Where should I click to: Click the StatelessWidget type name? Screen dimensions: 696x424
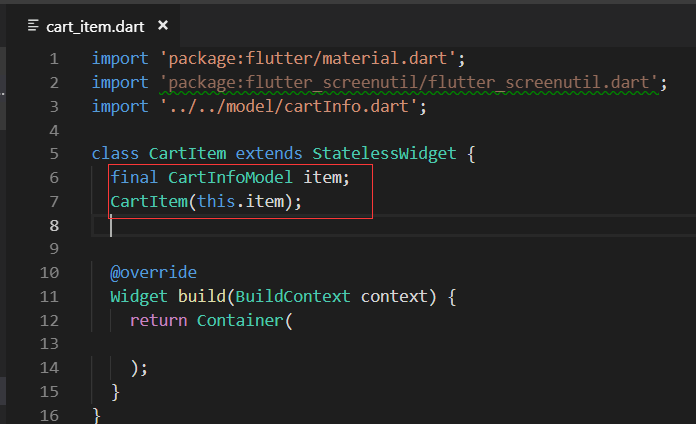(x=384, y=154)
